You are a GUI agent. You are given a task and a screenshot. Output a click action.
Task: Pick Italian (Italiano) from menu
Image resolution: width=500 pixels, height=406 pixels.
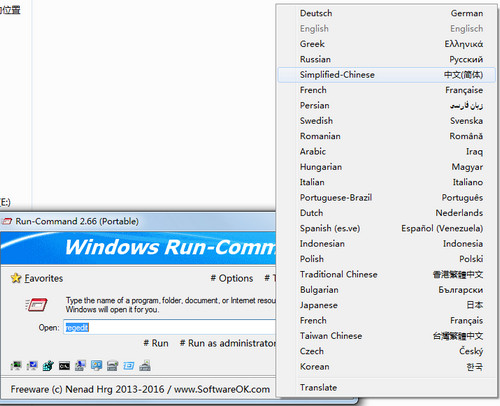[387, 182]
